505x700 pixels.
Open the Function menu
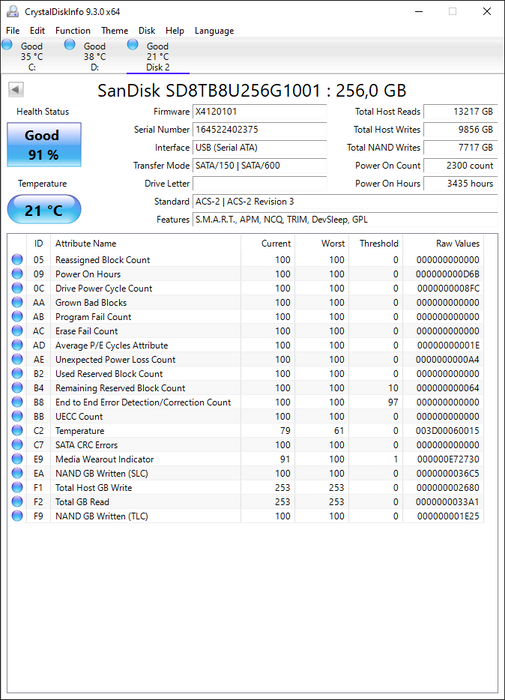coord(73,30)
